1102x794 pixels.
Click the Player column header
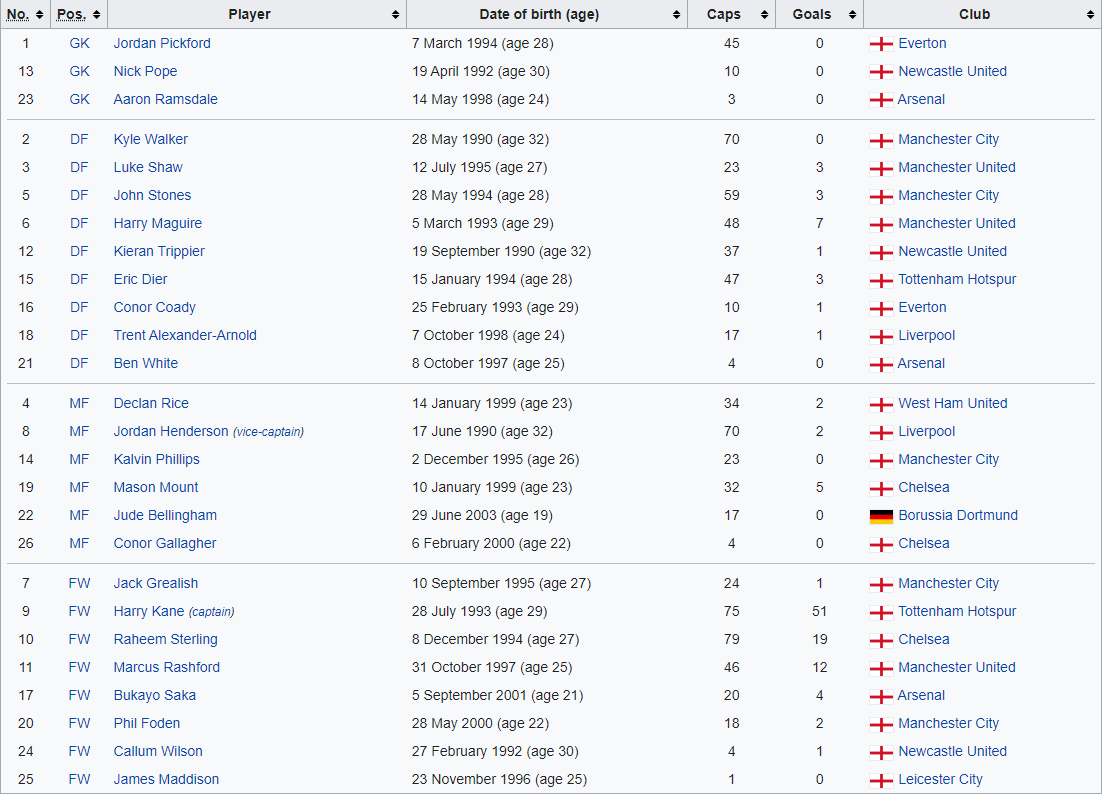coord(249,14)
